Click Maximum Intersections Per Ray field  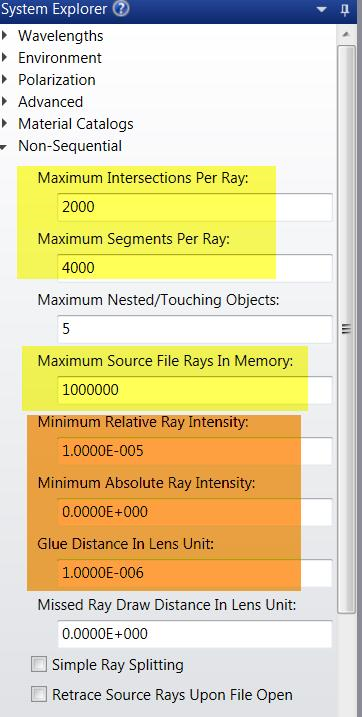pyautogui.click(x=195, y=207)
